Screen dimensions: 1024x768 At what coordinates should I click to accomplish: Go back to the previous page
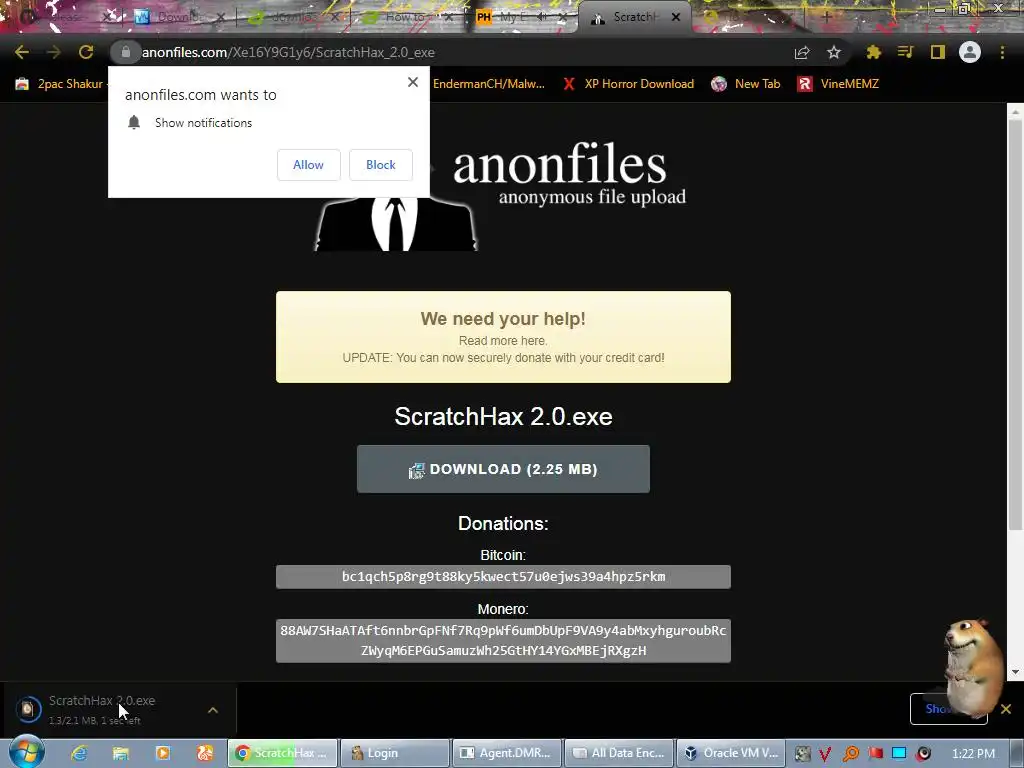pyautogui.click(x=22, y=52)
